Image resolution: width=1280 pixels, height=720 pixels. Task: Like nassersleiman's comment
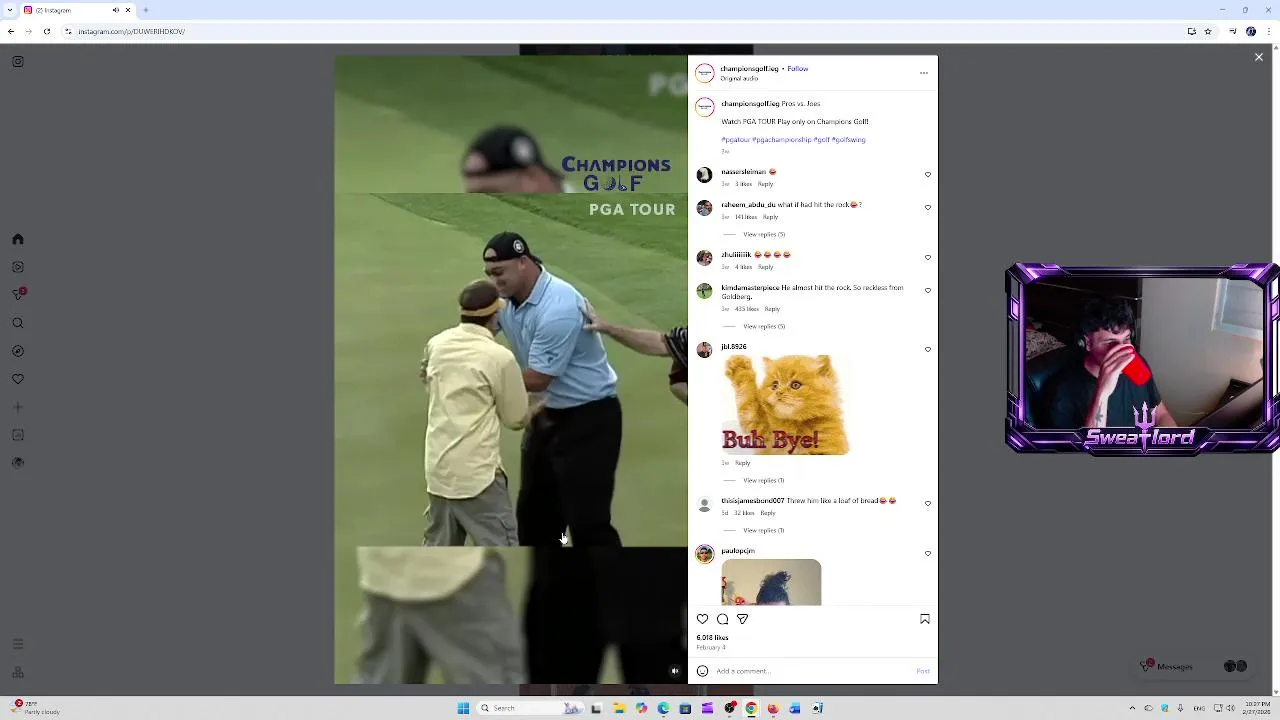(928, 175)
